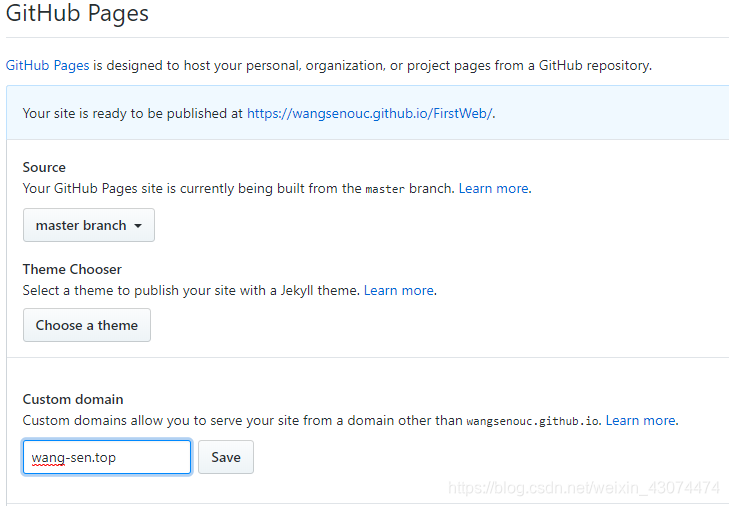Viewport: 729px width, 506px height.
Task: Click the wangsenouc.github.io monospace text
Action: 533,421
